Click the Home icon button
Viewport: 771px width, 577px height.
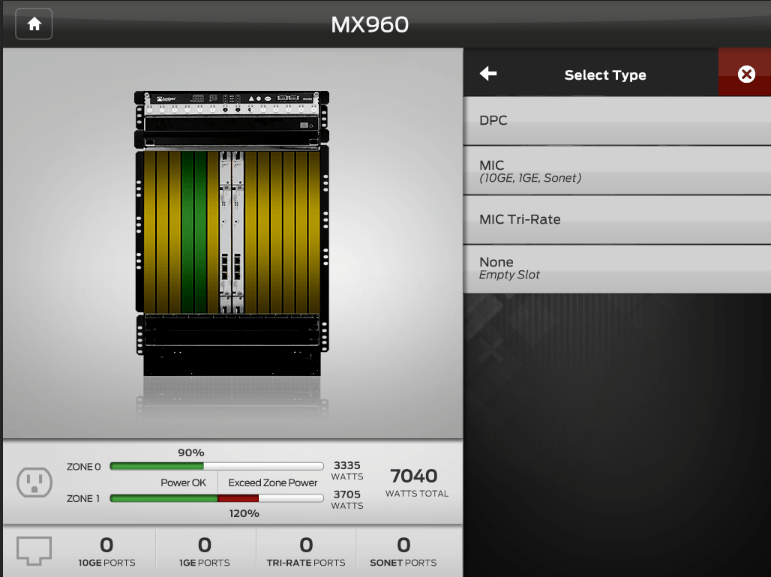tap(34, 24)
